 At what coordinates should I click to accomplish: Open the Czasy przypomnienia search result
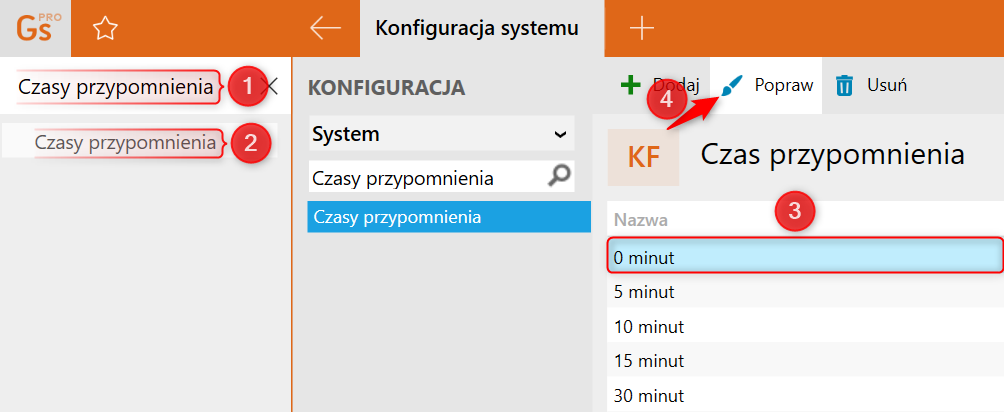point(125,143)
